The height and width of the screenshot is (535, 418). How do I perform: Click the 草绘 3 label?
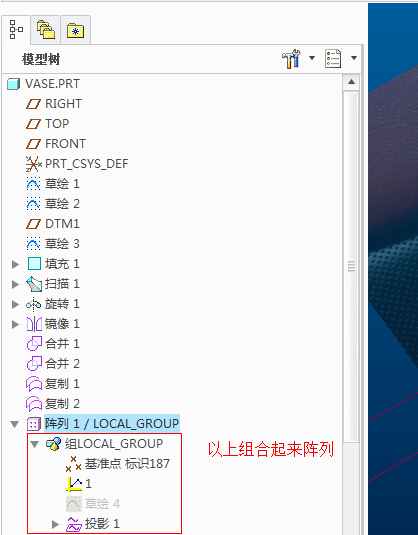click(x=62, y=244)
